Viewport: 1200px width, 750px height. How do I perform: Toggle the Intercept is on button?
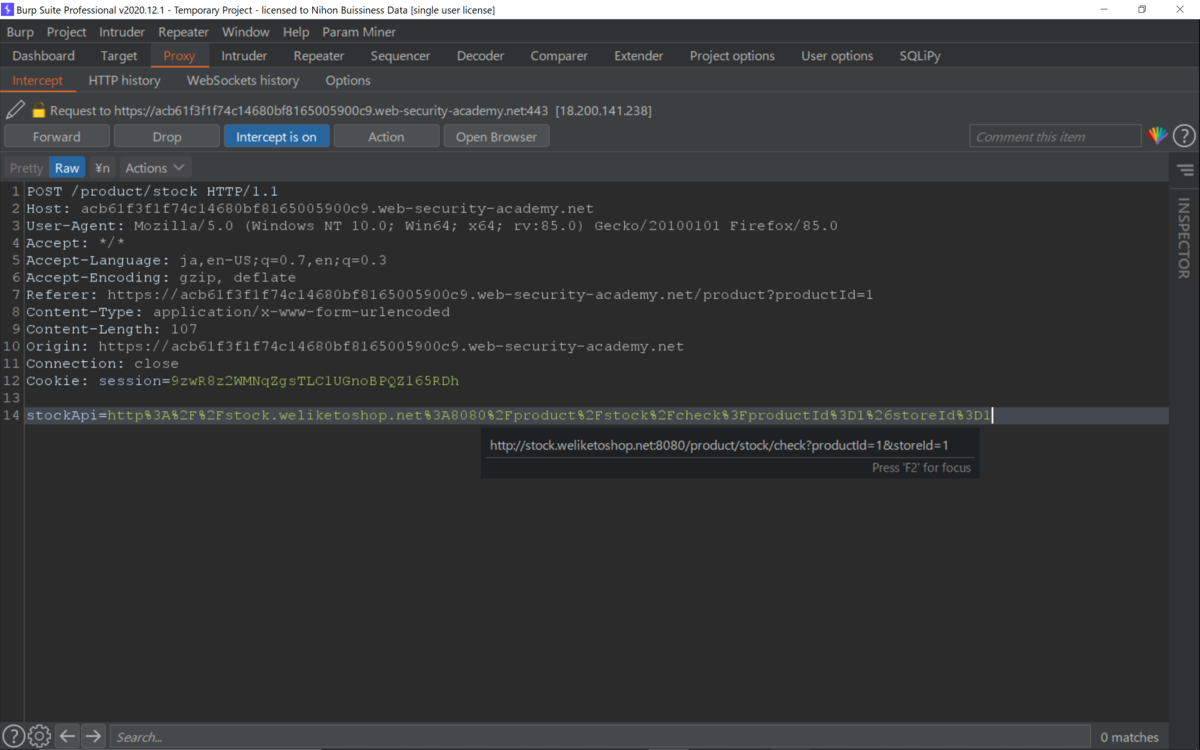point(276,137)
